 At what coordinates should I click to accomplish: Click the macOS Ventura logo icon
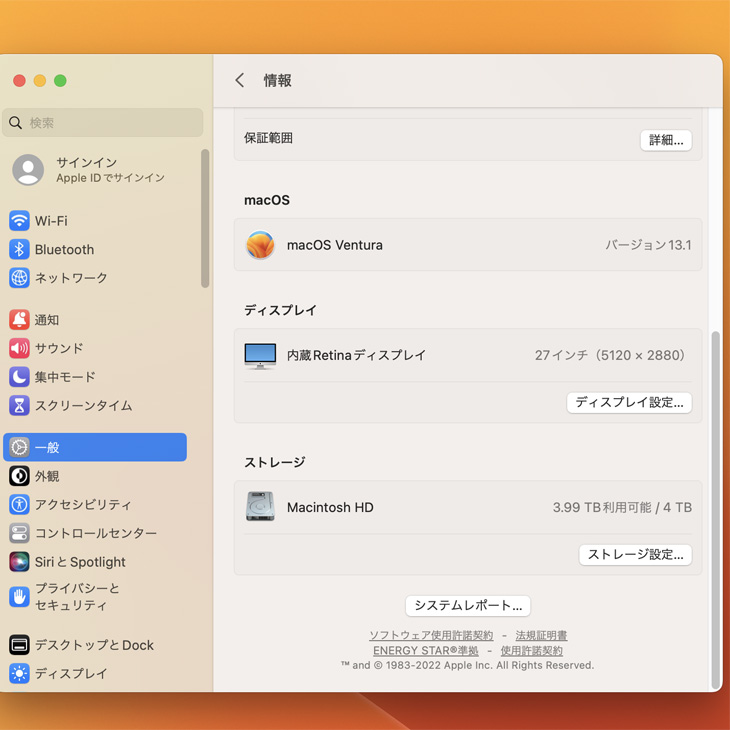[x=260, y=245]
